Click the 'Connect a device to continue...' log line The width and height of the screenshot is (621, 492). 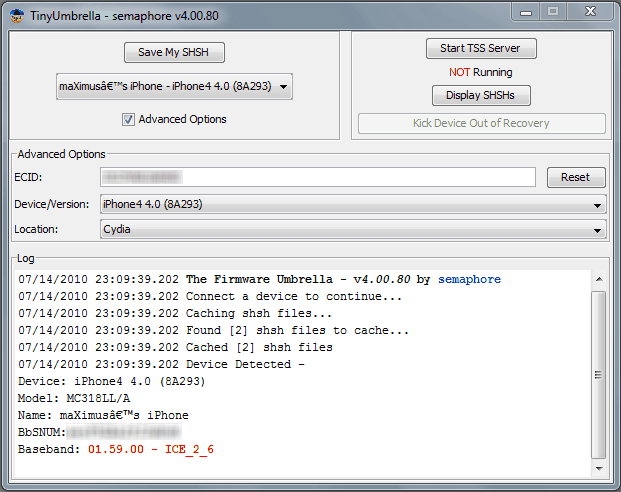click(210, 296)
